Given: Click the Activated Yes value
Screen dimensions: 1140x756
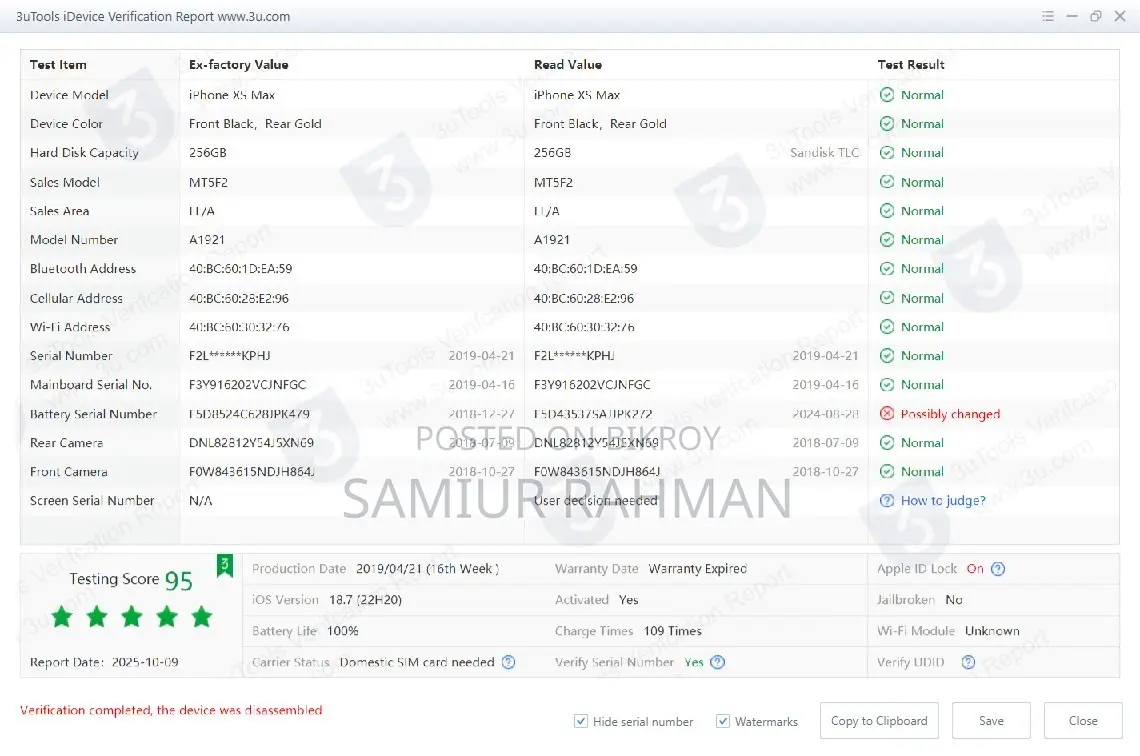Looking at the screenshot, I should pyautogui.click(x=628, y=600).
